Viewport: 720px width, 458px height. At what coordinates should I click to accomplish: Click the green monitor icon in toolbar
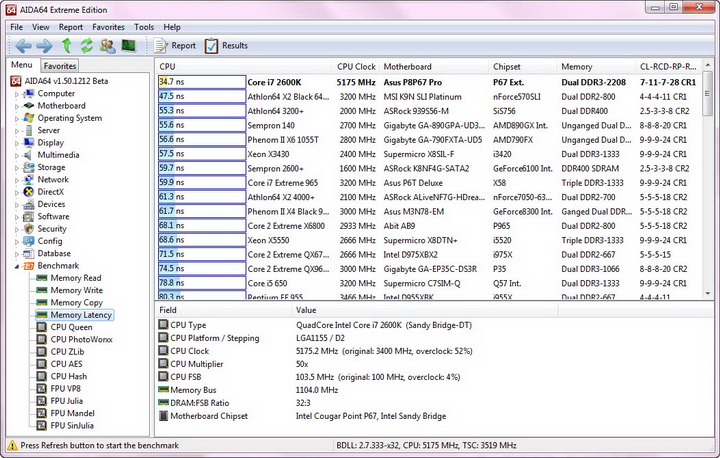[x=129, y=45]
